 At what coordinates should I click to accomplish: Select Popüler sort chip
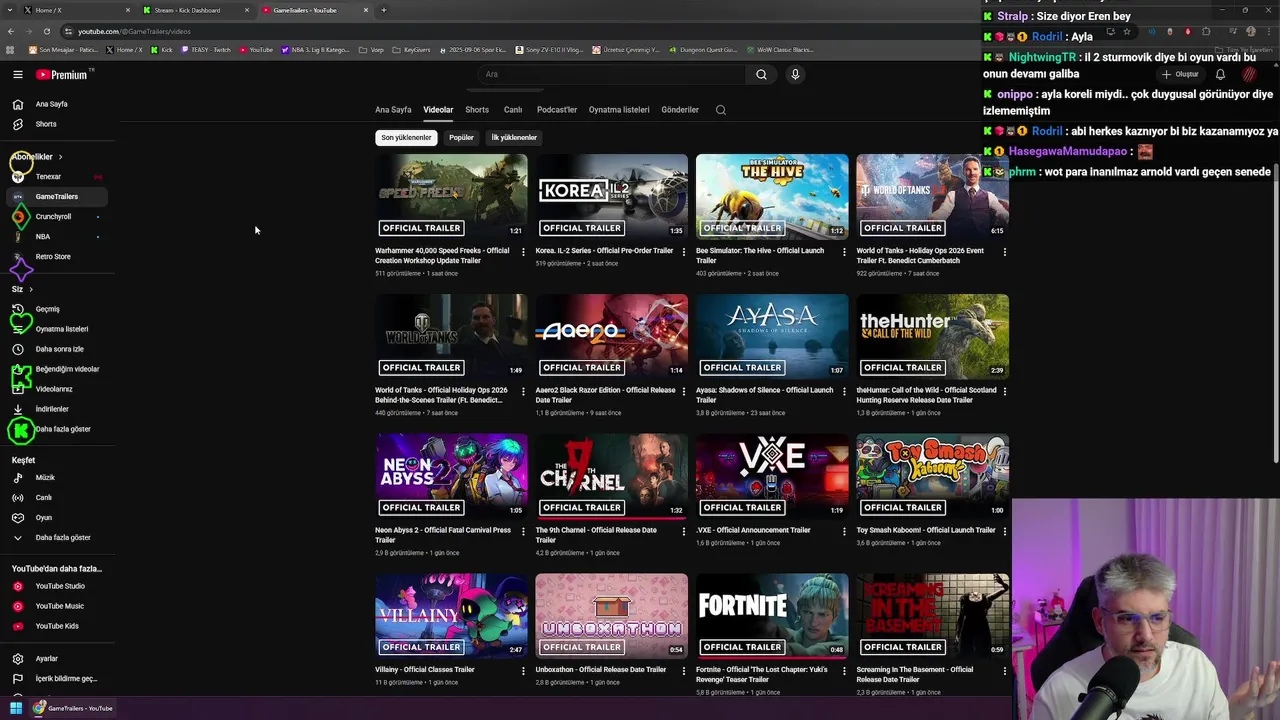pos(461,138)
